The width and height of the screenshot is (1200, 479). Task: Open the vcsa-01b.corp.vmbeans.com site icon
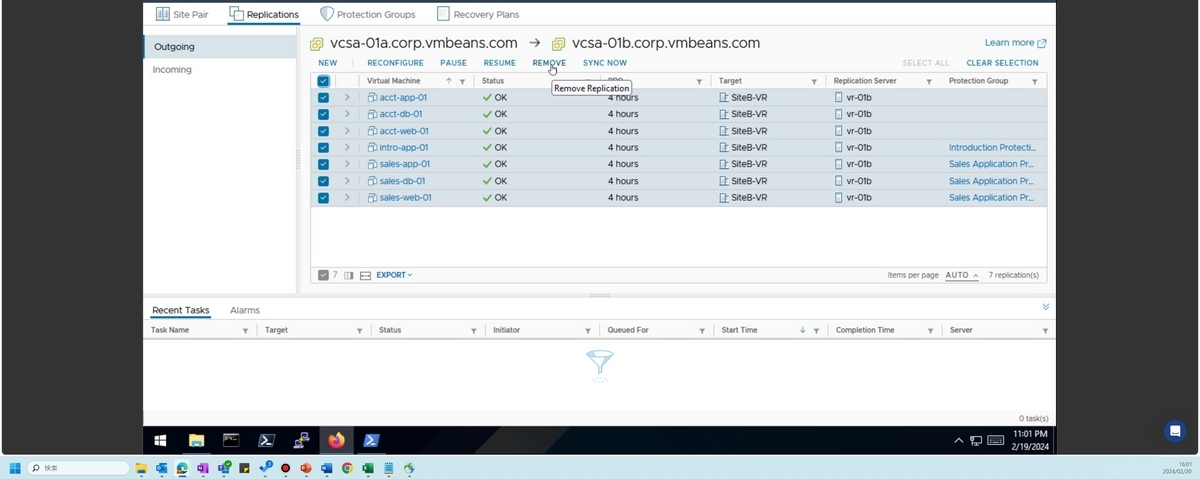click(559, 44)
